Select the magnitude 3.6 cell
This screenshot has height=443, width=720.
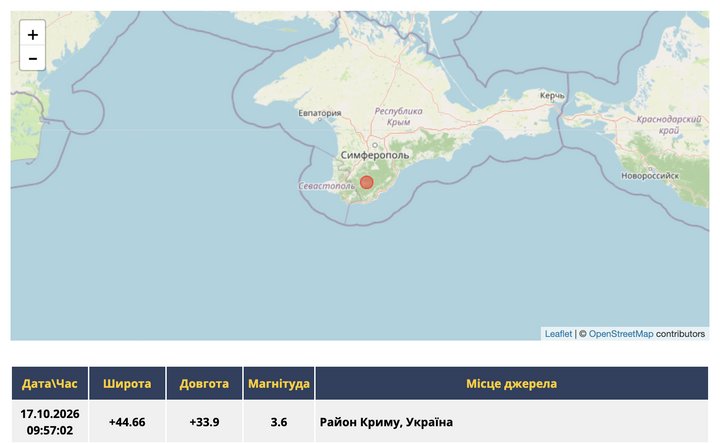279,422
